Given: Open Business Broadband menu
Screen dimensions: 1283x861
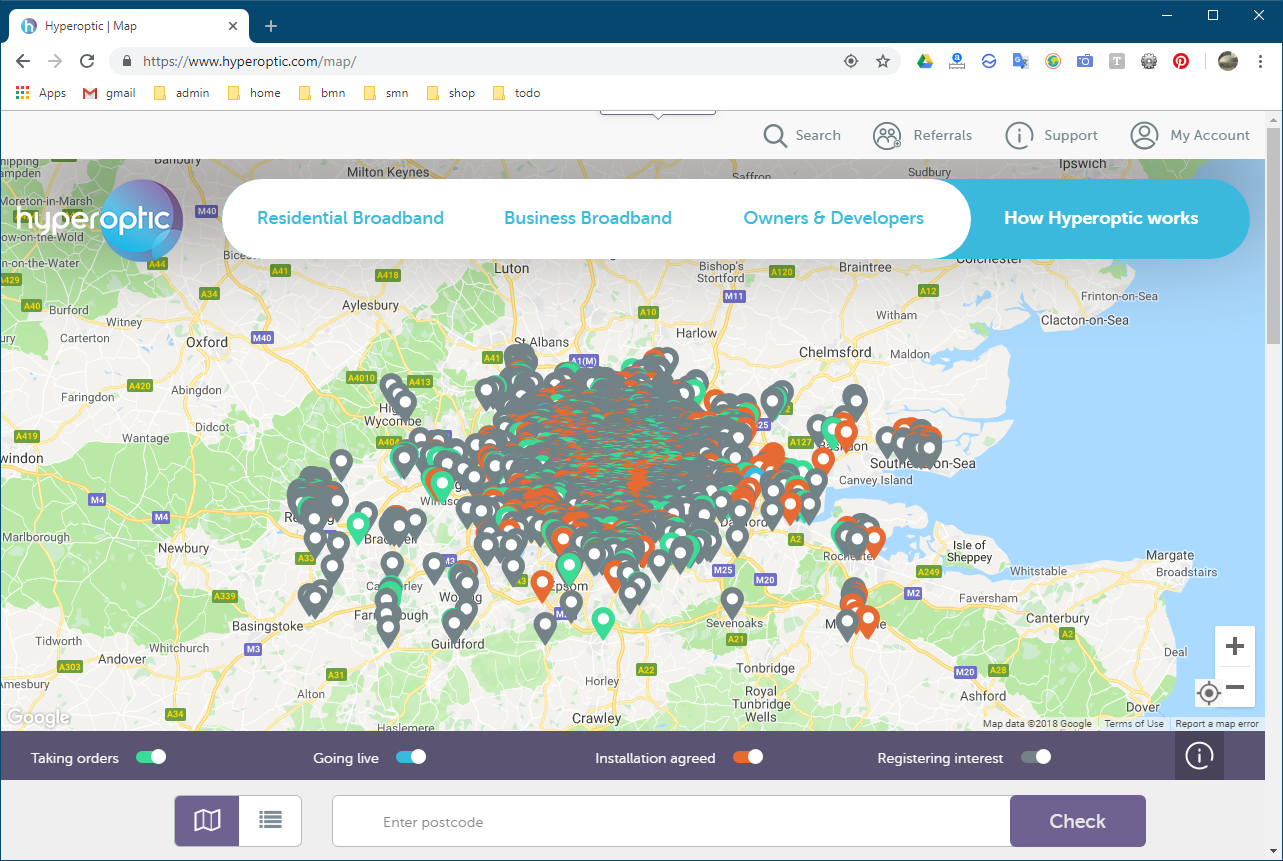Looking at the screenshot, I should coord(588,218).
